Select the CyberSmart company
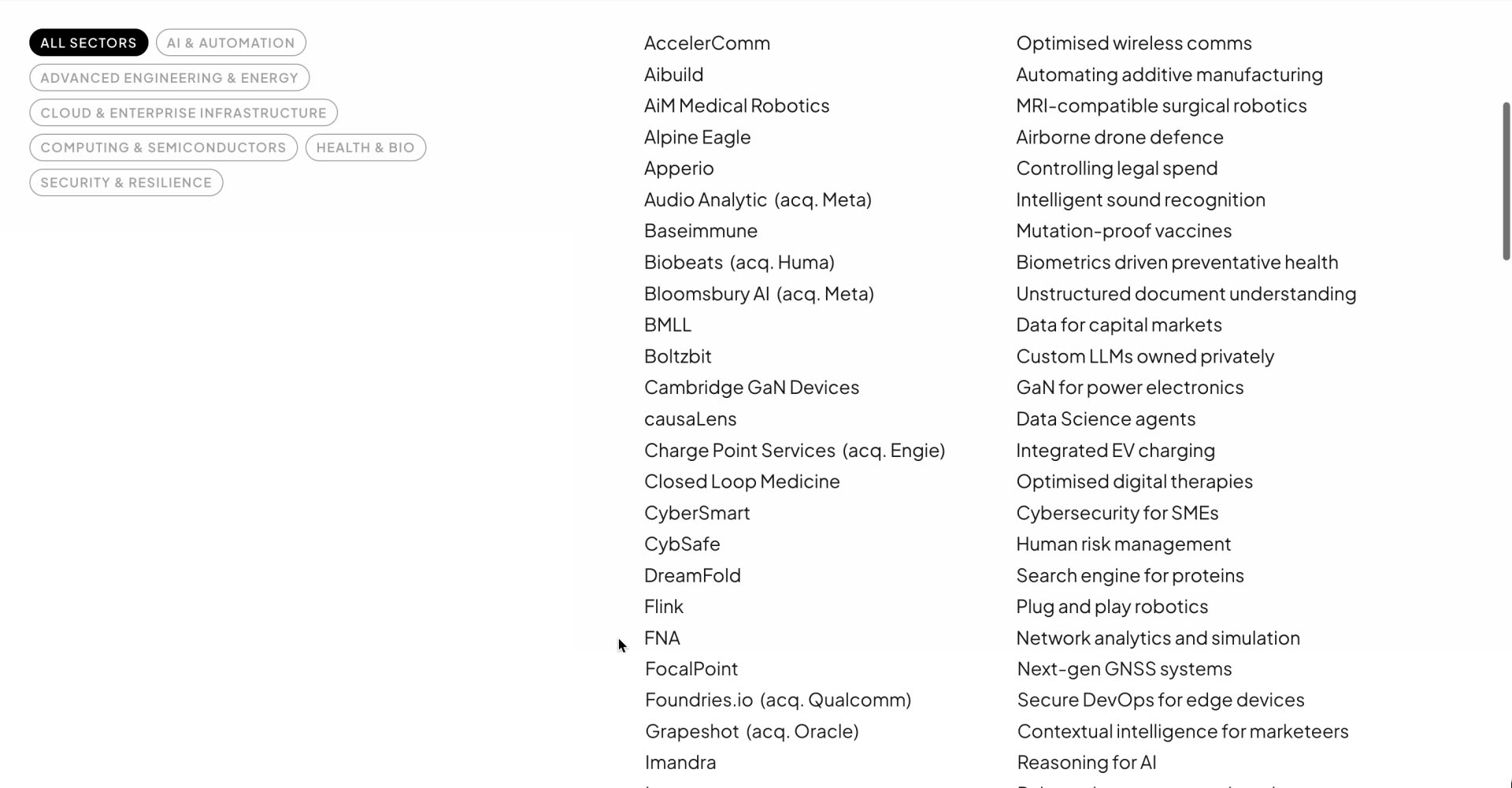This screenshot has height=788, width=1512. tap(697, 512)
